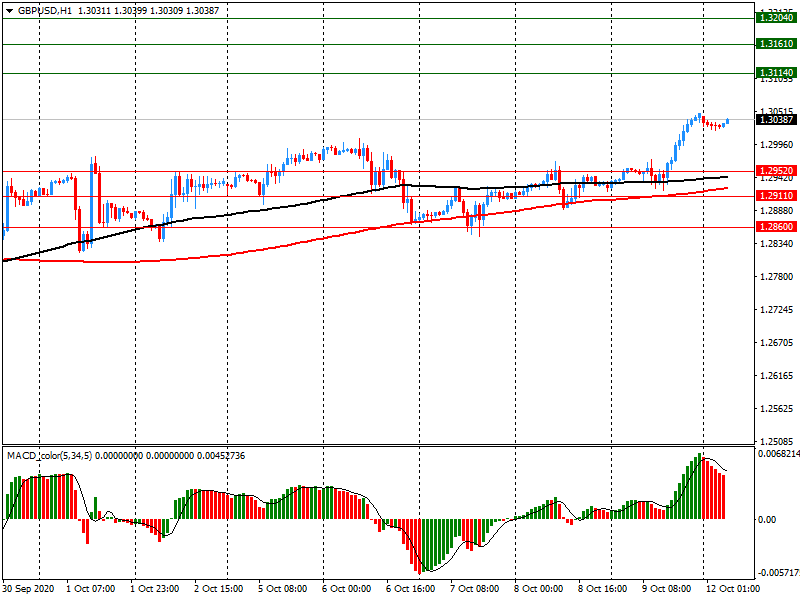Select the 1.31610 green level label

(x=776, y=44)
